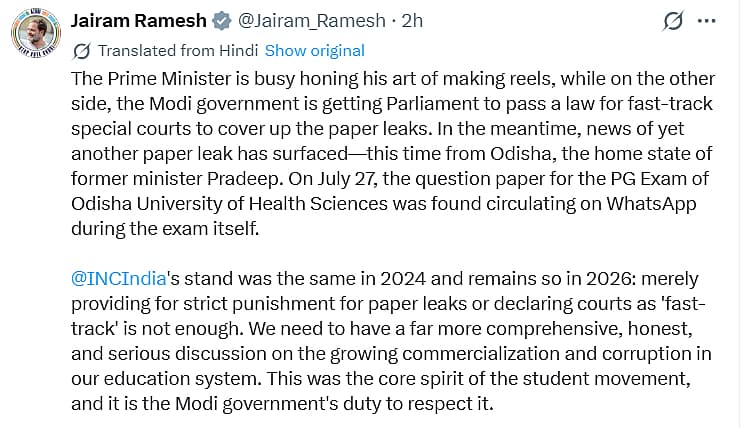Click the display name Jairam Ramesh
Screen dimensions: 744x428
[x=139, y=21]
